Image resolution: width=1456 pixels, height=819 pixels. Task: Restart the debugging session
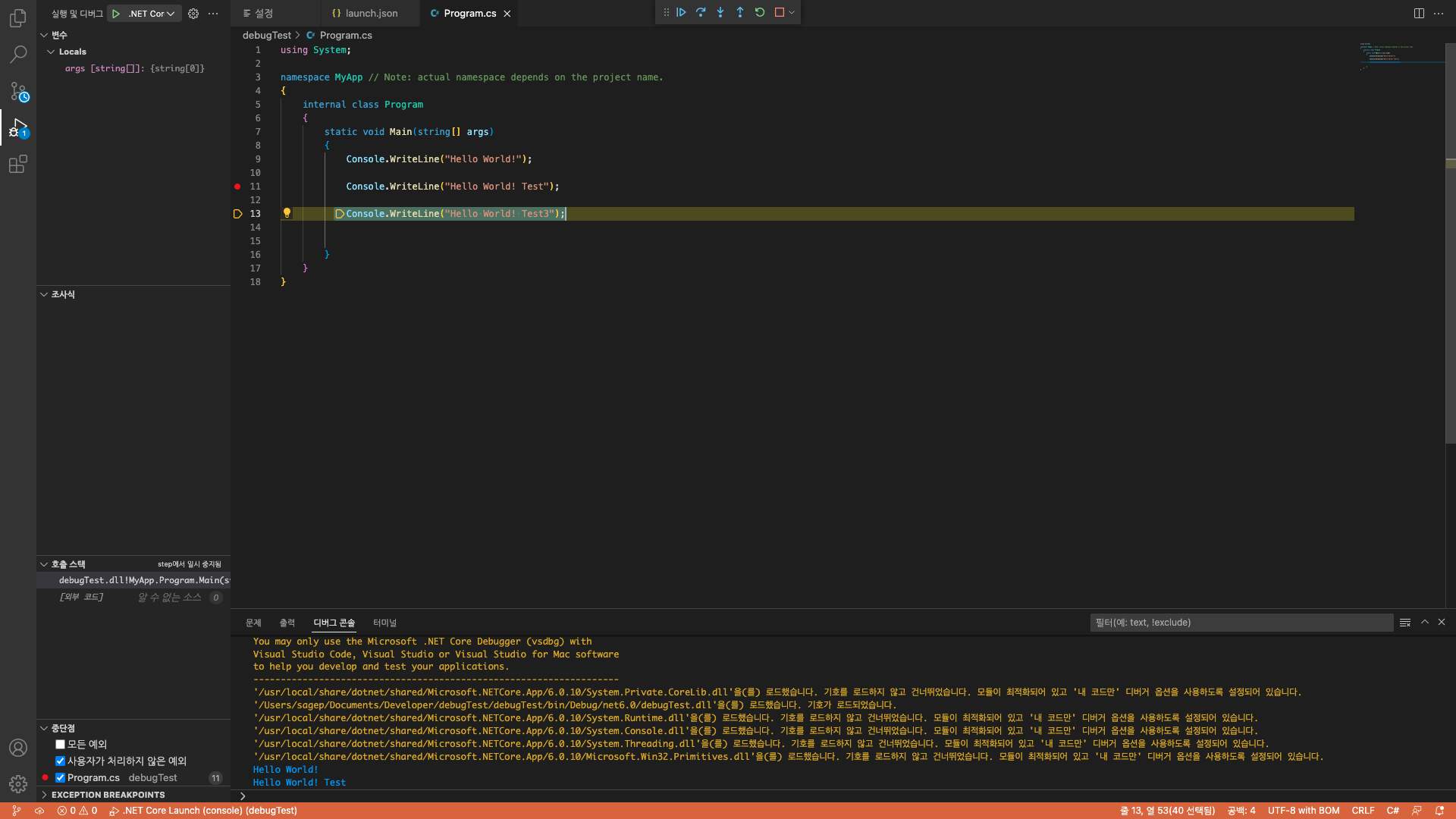click(760, 12)
